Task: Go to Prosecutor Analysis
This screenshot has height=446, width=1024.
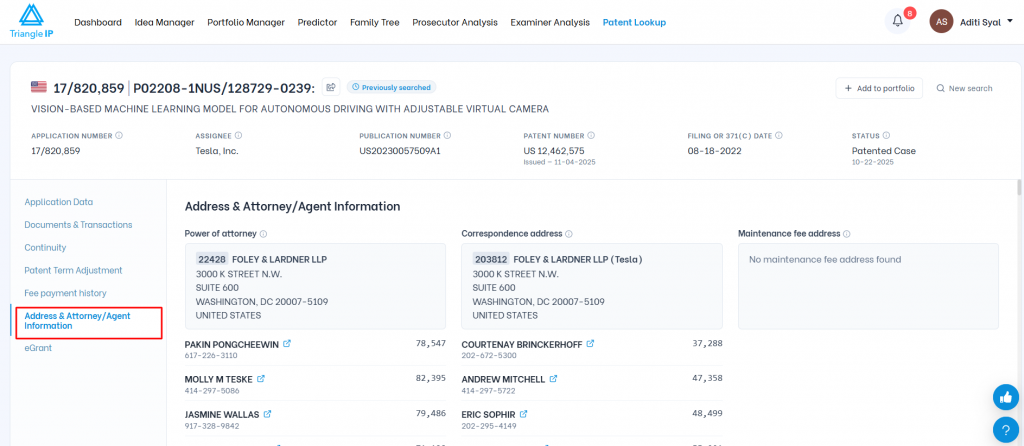Action: tap(455, 22)
